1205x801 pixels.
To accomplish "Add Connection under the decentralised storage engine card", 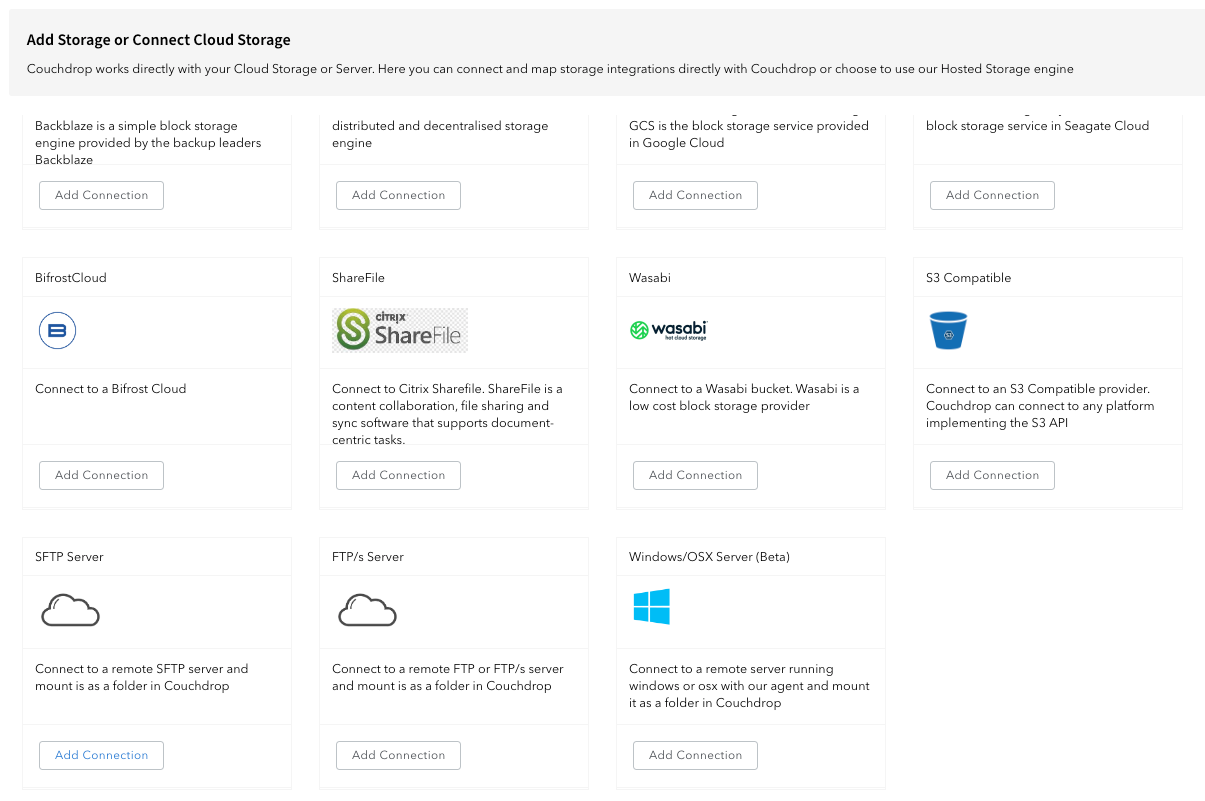I will 398,195.
